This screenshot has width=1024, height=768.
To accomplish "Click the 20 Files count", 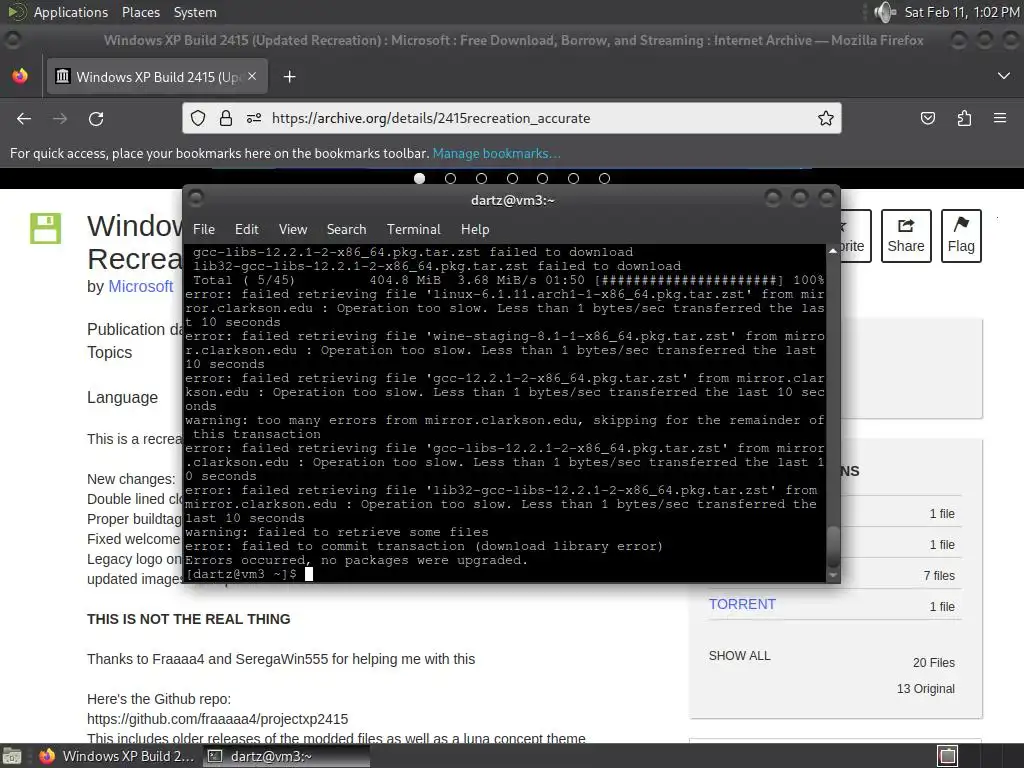I will (933, 662).
